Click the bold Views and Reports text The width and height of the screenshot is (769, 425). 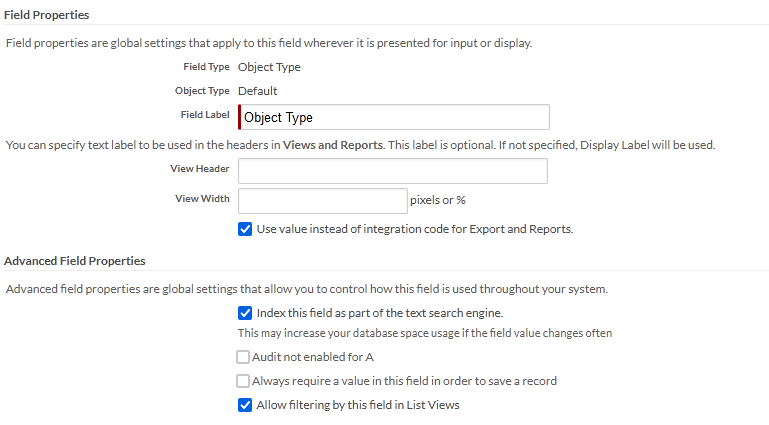333,145
